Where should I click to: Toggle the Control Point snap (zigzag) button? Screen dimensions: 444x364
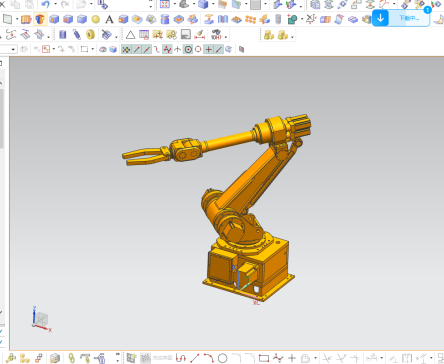[167, 49]
